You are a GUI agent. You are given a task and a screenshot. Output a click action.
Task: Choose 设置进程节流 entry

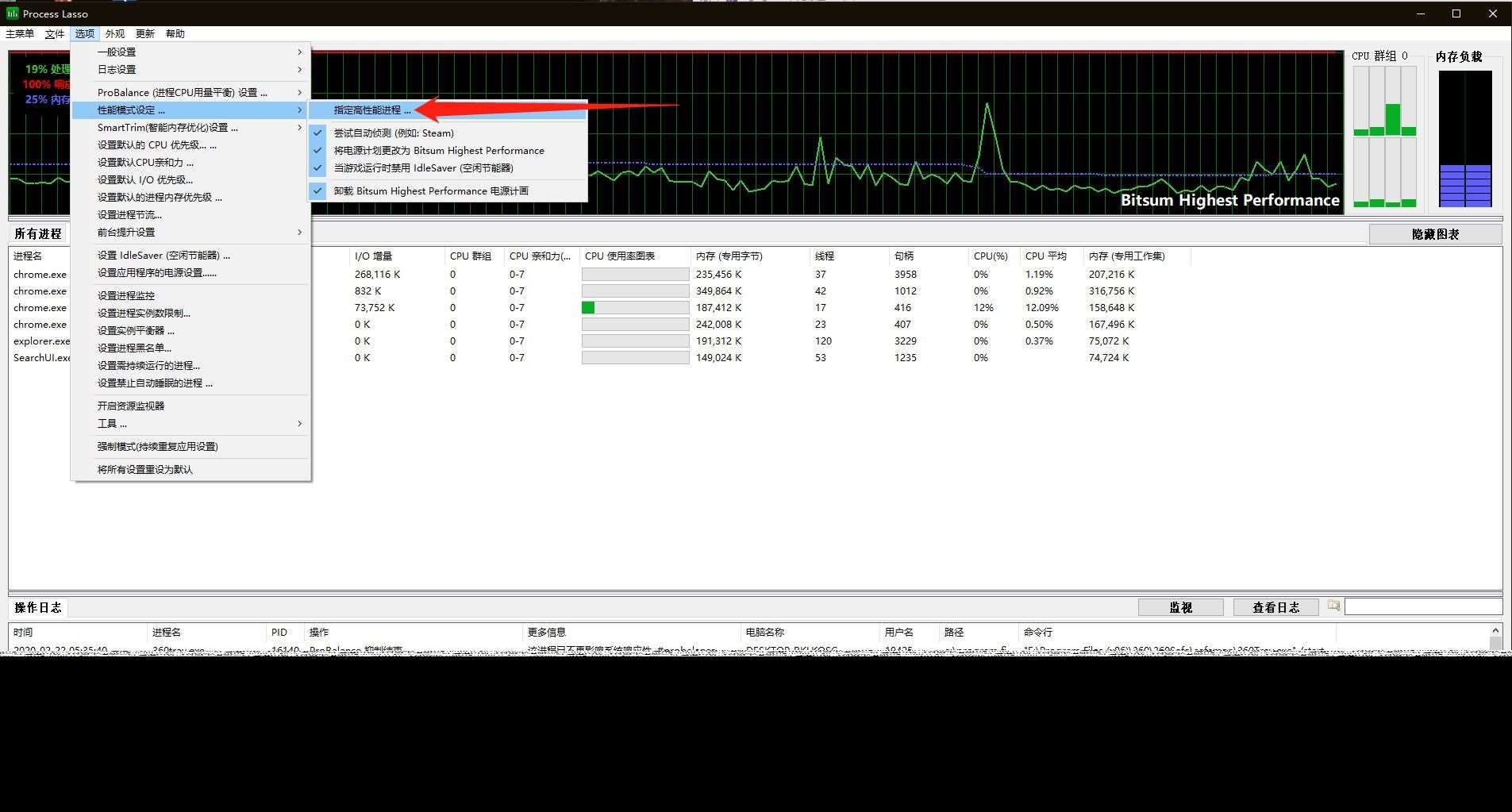pyautogui.click(x=190, y=214)
